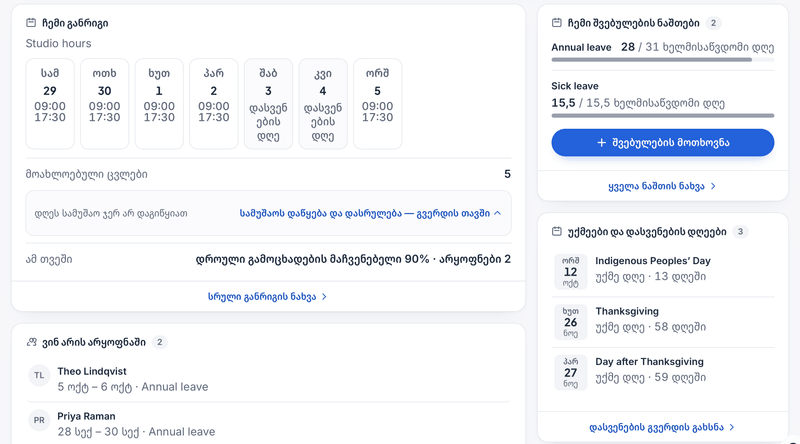Viewport: 800px width, 444px height.
Task: Click the Indigenous Peoples' Day row
Action: (x=663, y=272)
